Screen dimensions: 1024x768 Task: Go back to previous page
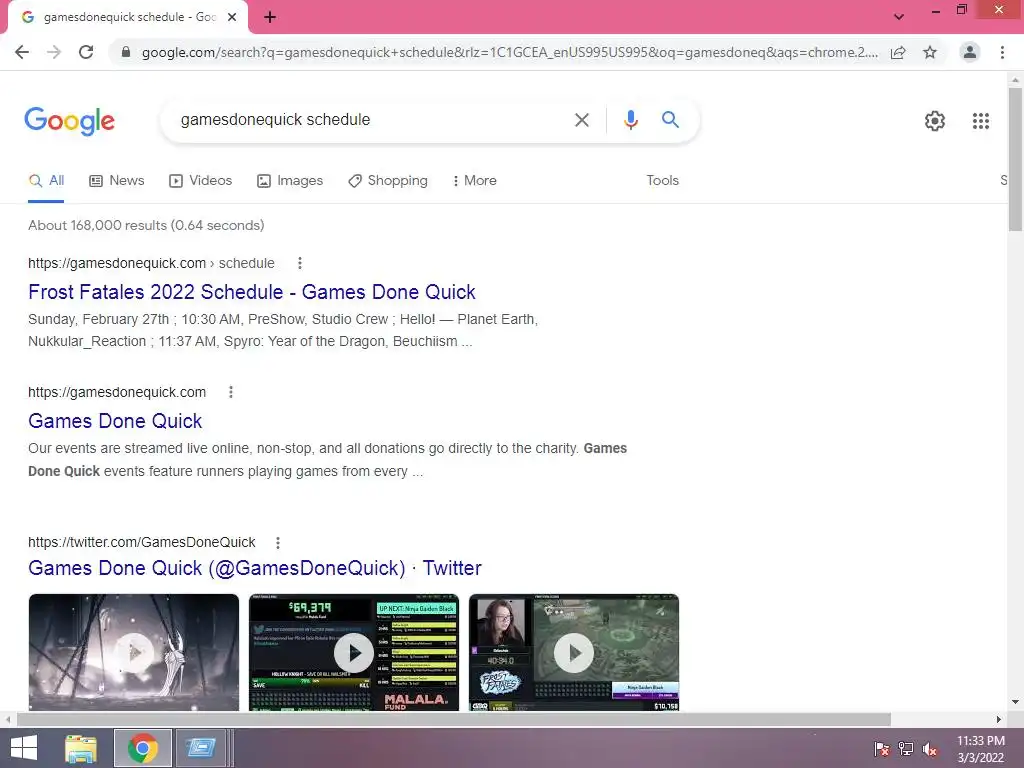pos(22,52)
